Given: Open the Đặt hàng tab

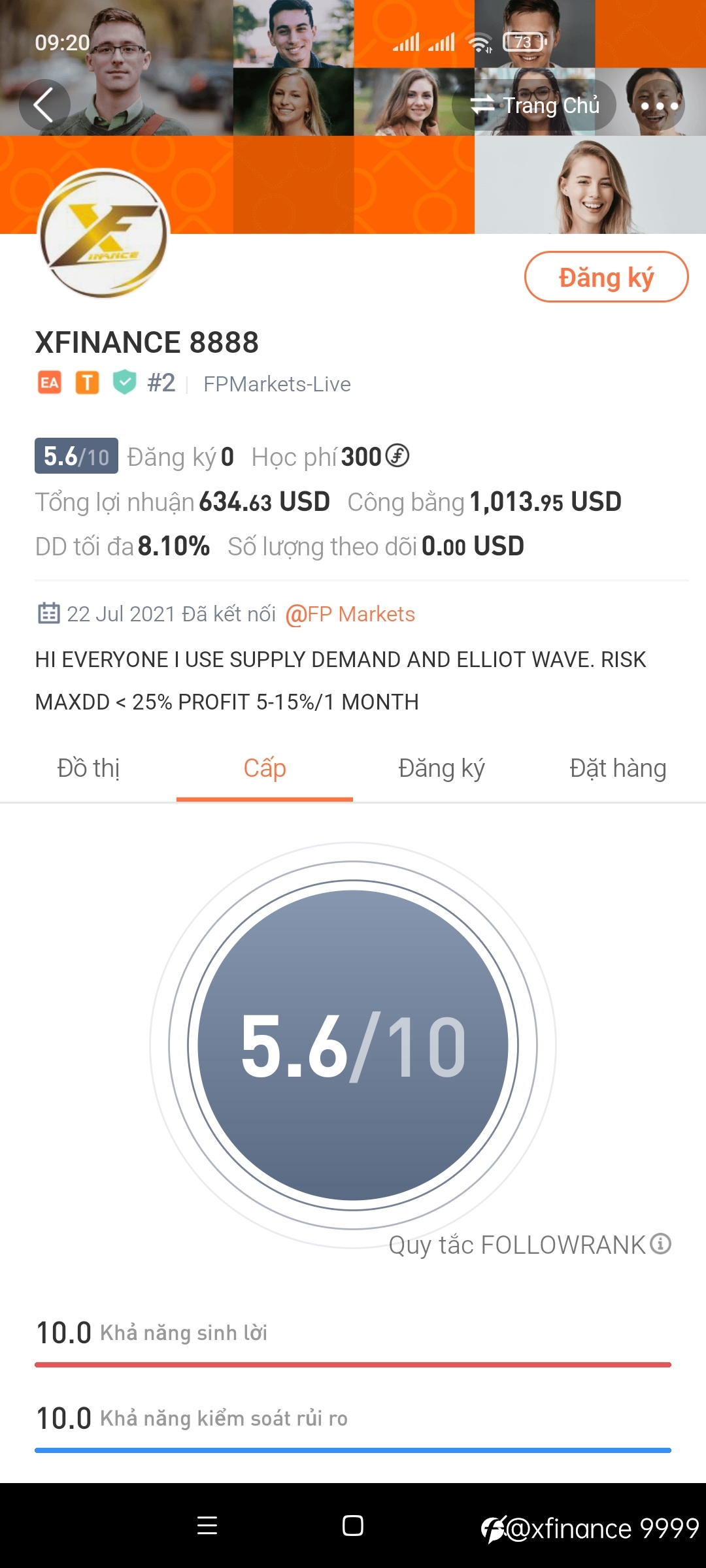Looking at the screenshot, I should pos(618,769).
